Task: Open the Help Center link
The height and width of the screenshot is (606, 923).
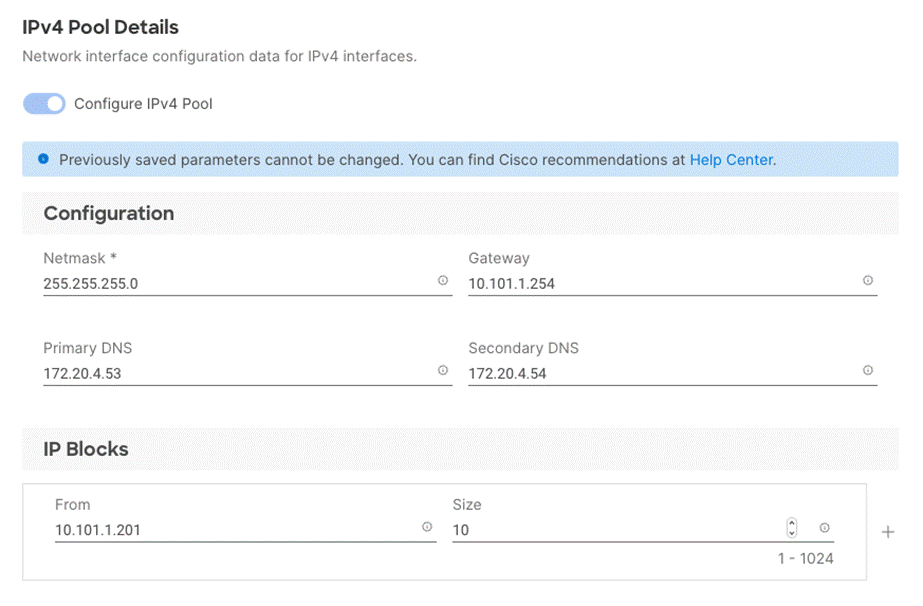Action: (x=731, y=159)
